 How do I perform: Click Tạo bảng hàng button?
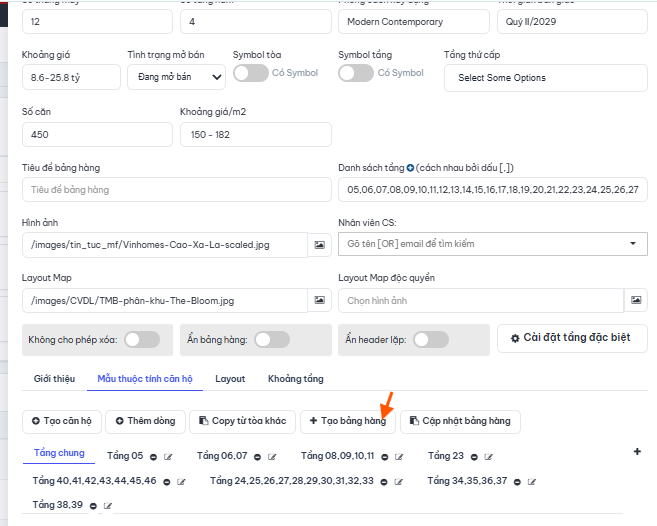click(x=348, y=421)
